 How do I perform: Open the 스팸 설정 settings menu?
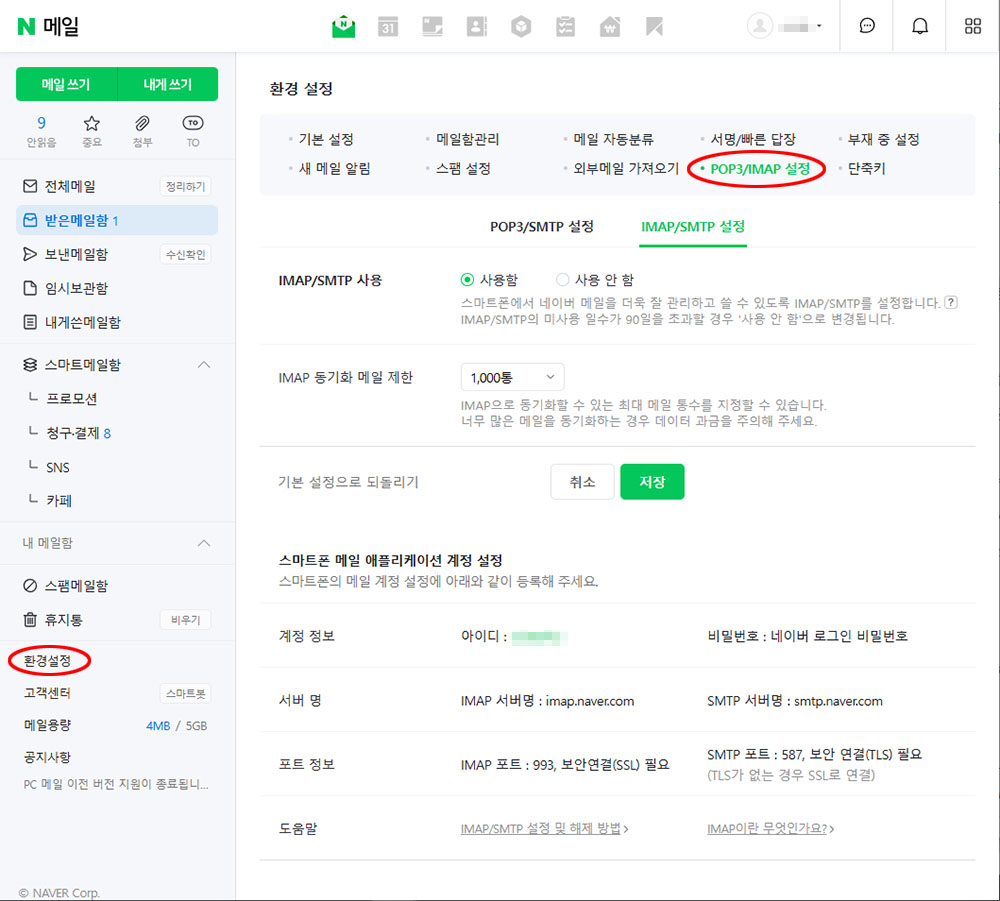coord(462,169)
